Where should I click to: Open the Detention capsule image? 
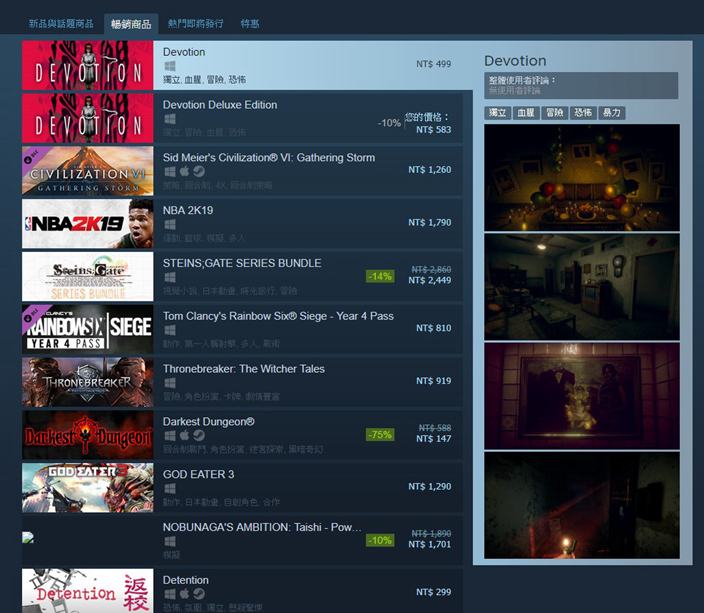click(88, 591)
